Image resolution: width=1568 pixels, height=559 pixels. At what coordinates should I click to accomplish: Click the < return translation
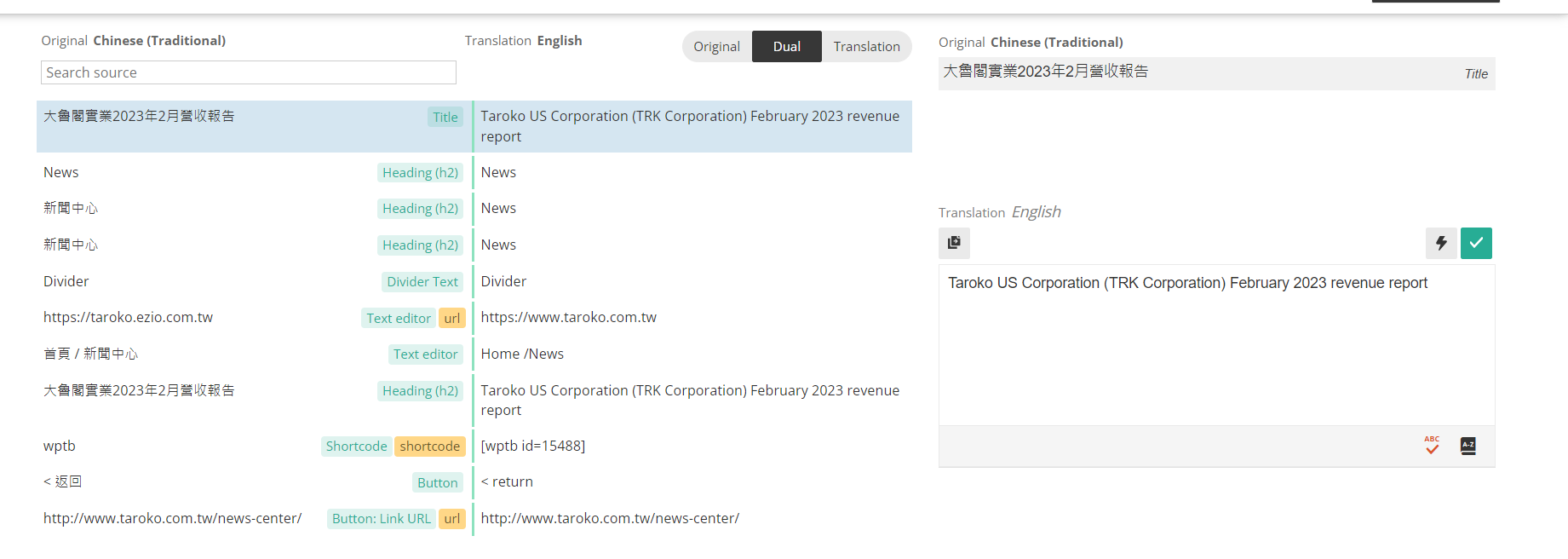(x=507, y=481)
